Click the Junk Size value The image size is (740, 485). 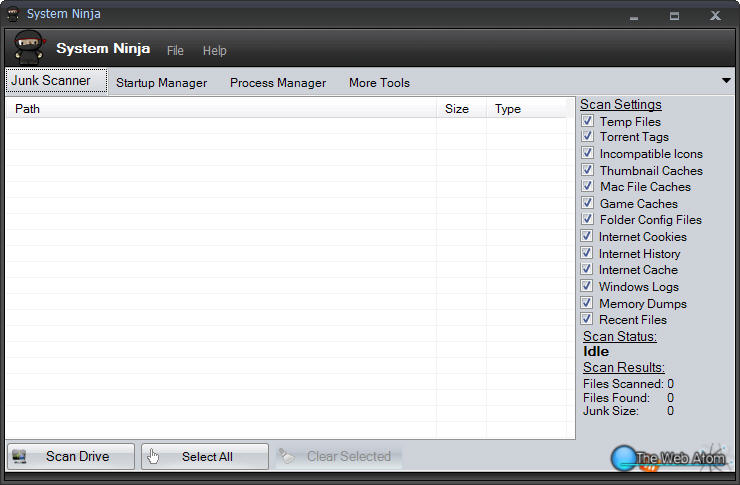(x=670, y=411)
